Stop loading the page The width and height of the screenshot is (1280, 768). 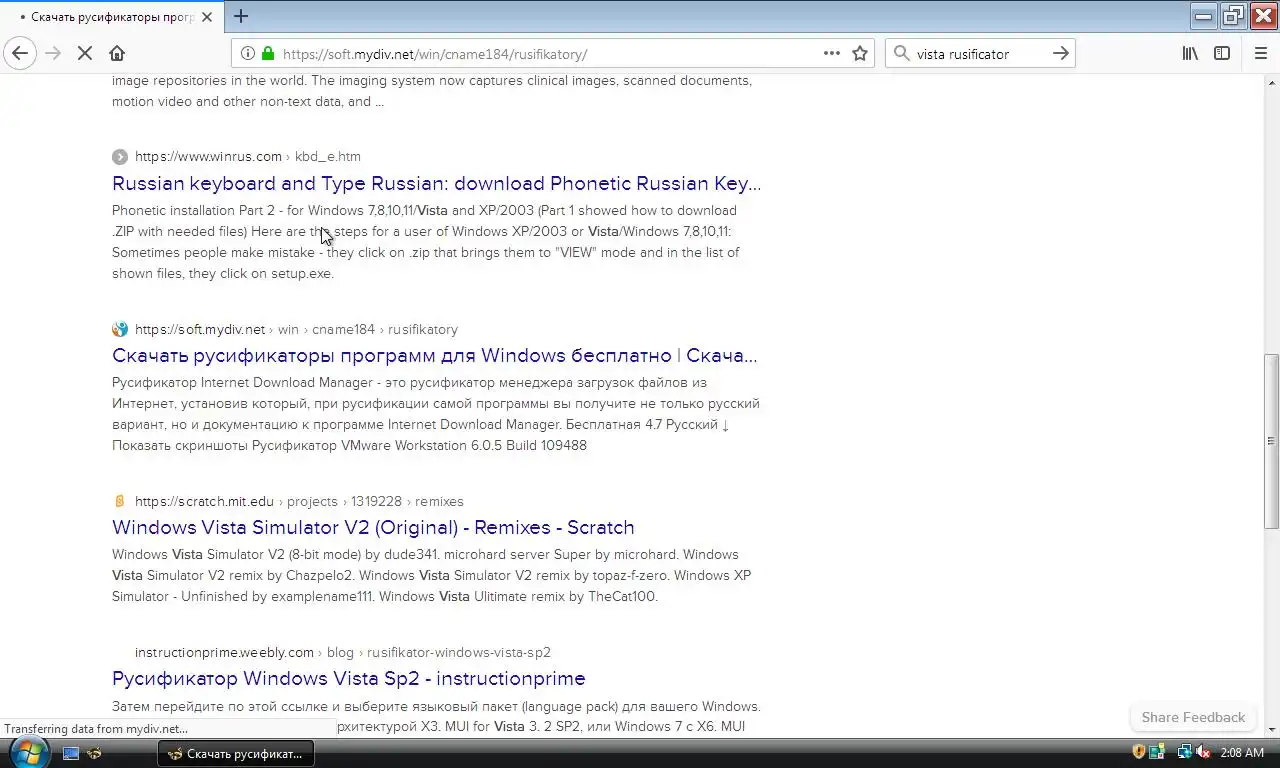click(85, 54)
